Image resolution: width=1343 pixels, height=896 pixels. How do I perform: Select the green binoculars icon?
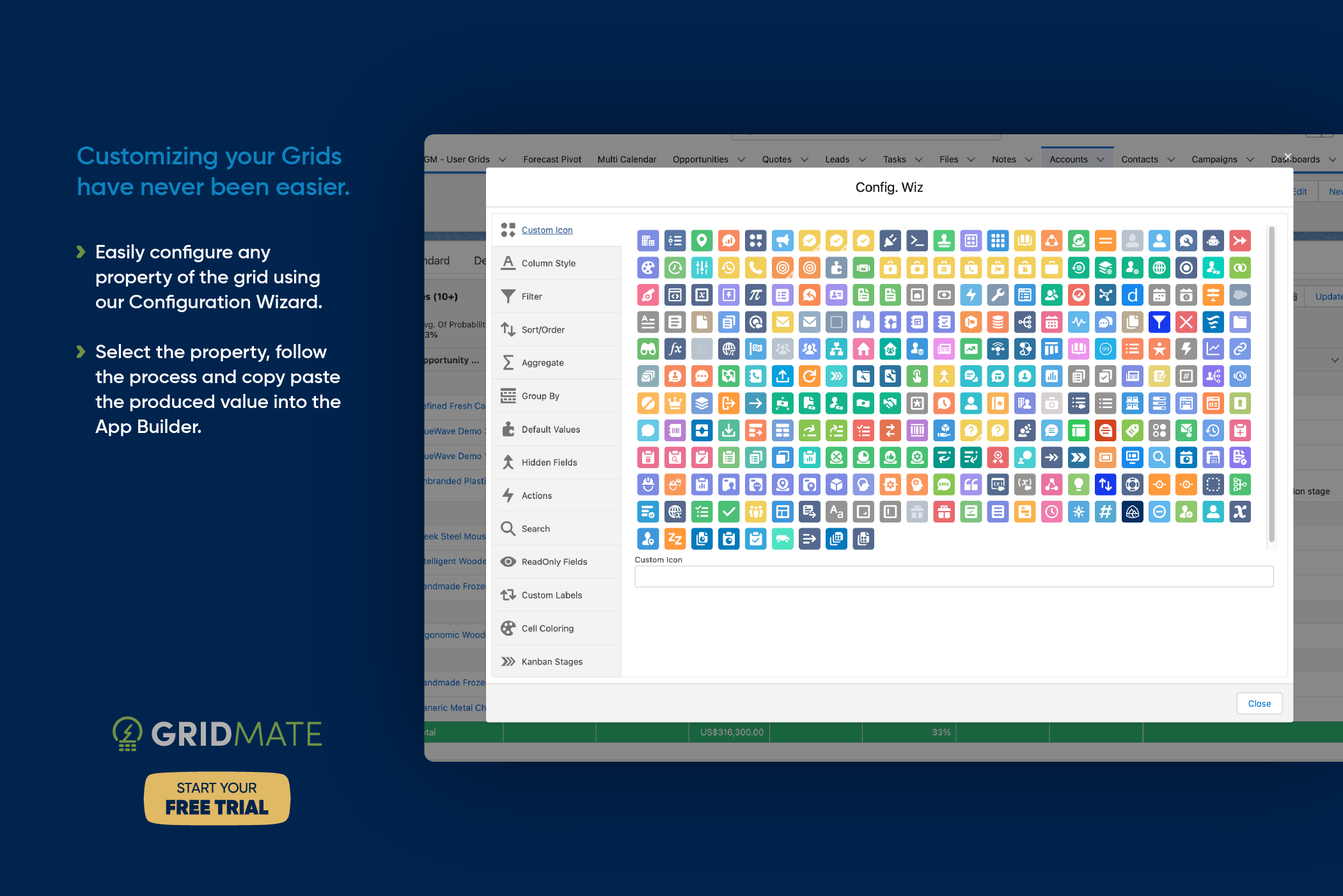648,349
